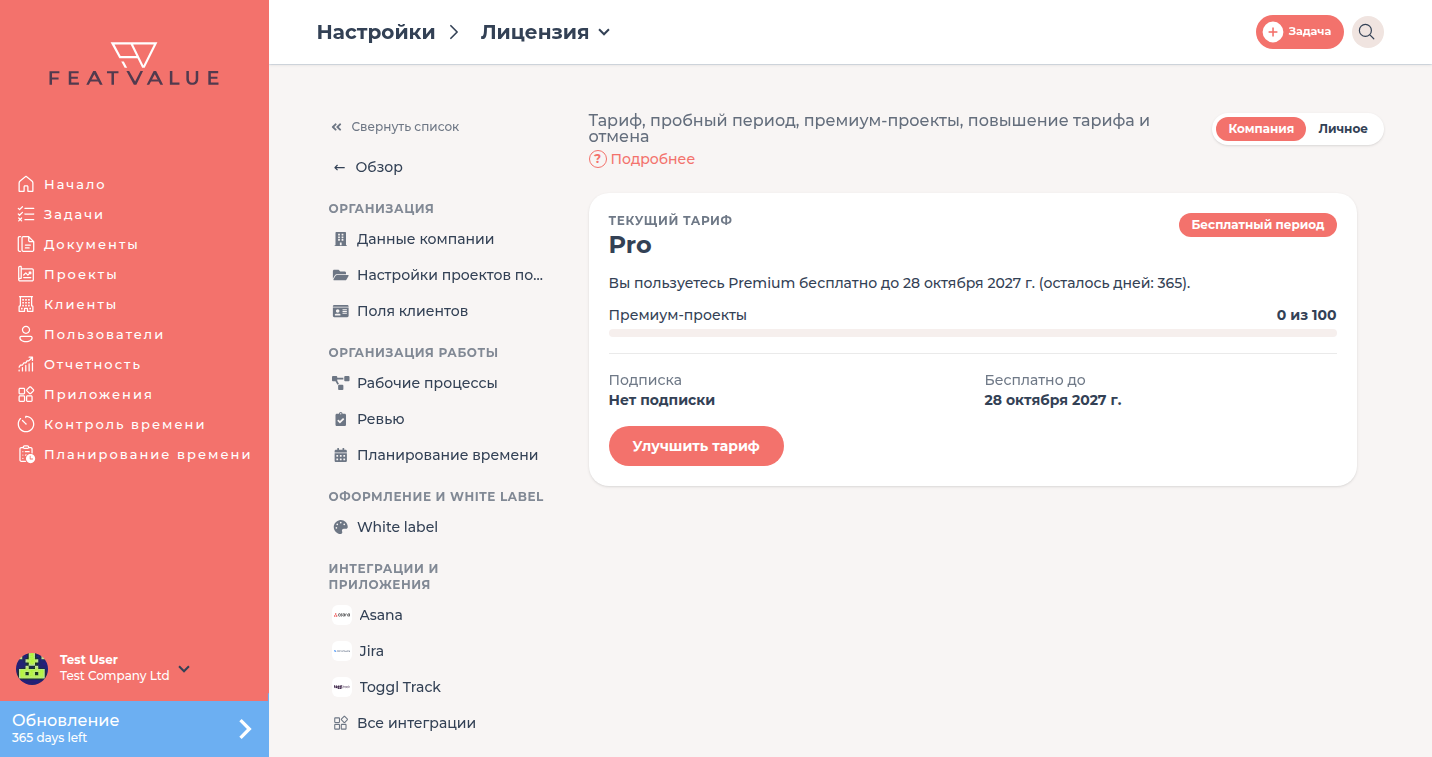Image resolution: width=1432 pixels, height=757 pixels.
Task: Click the Задачи checklist icon
Action: click(26, 214)
